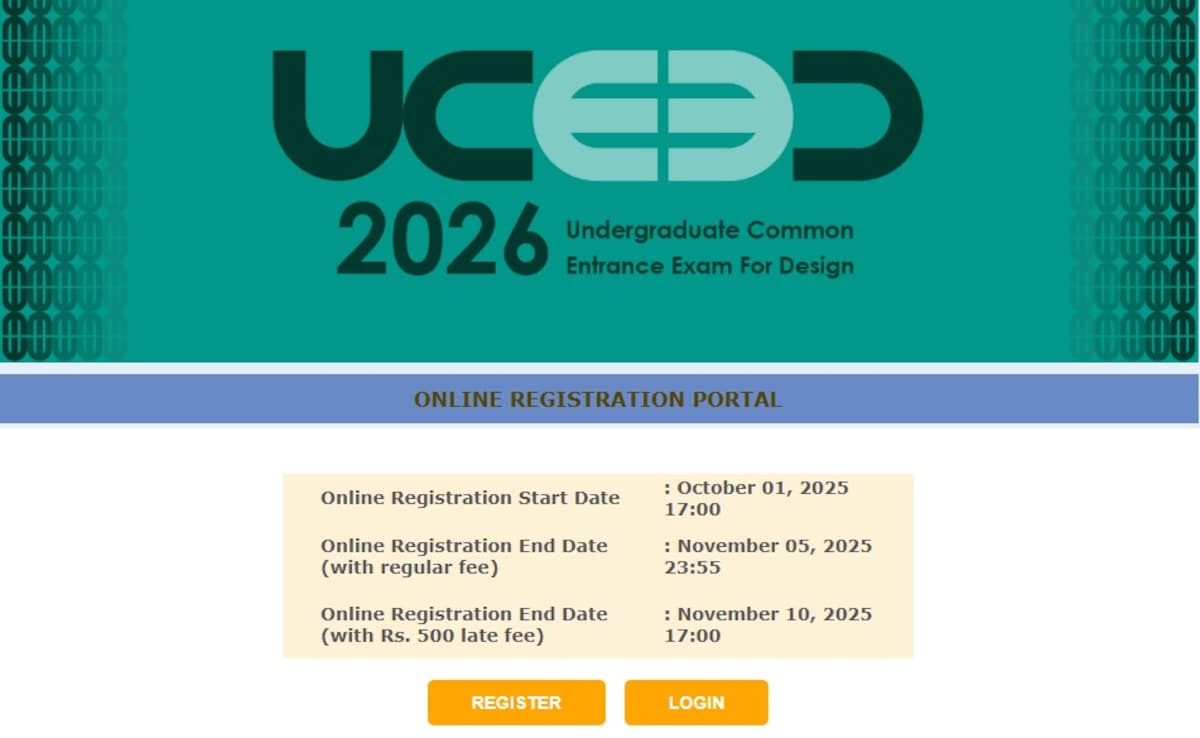
Task: Click the LOGIN button
Action: [x=696, y=702]
